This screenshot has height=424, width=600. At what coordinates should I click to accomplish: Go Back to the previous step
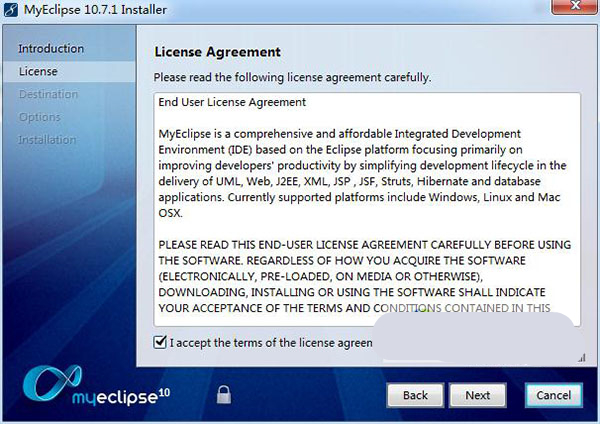coord(415,395)
